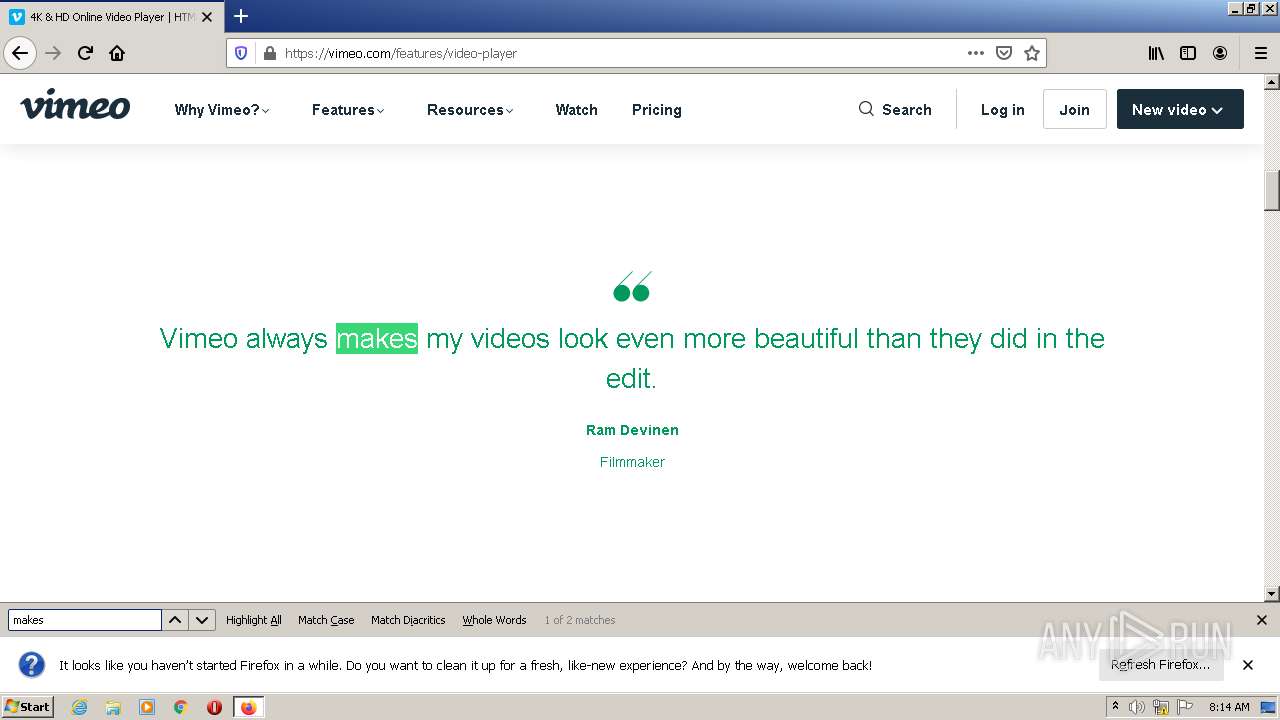This screenshot has width=1280, height=720.
Task: Find next match arrow
Action: click(202, 620)
